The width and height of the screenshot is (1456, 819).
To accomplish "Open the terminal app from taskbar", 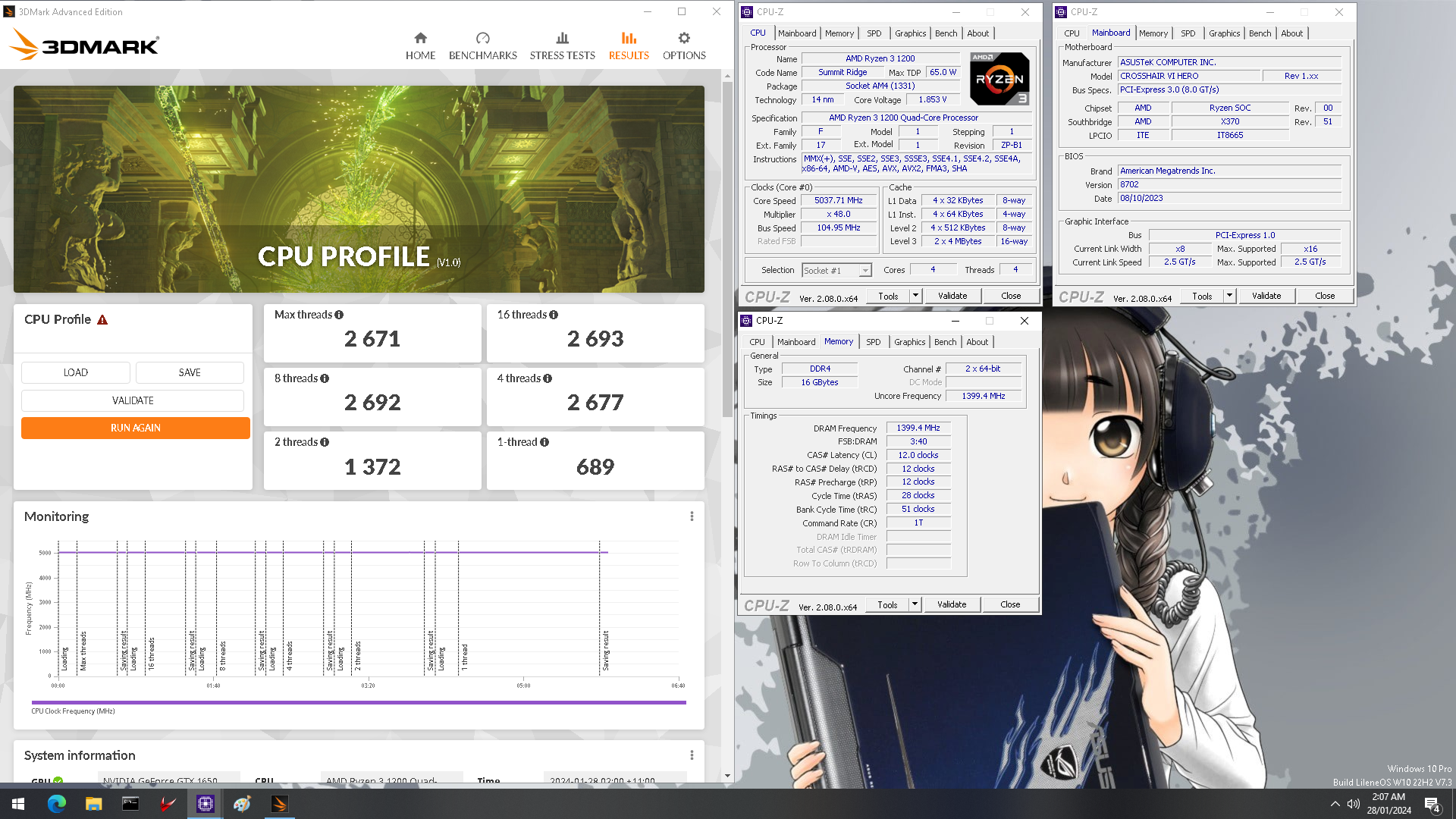I will click(x=130, y=804).
